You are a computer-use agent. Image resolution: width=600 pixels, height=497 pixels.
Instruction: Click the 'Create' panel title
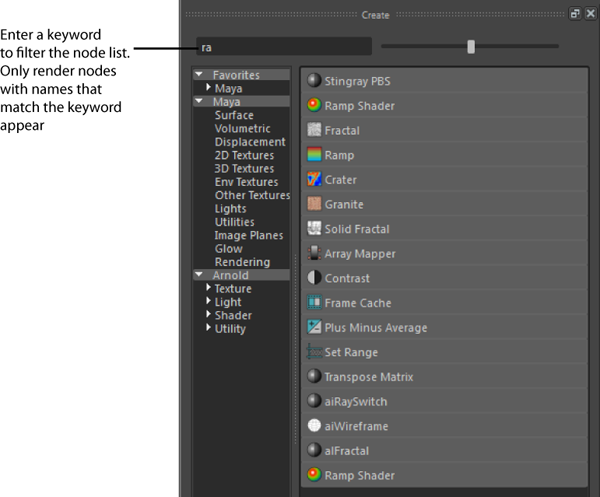tap(375, 15)
